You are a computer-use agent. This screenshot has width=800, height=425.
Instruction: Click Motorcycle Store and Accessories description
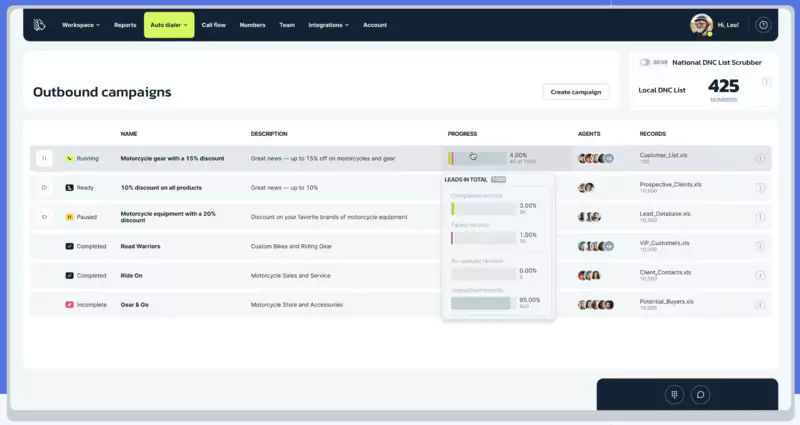[297, 305]
